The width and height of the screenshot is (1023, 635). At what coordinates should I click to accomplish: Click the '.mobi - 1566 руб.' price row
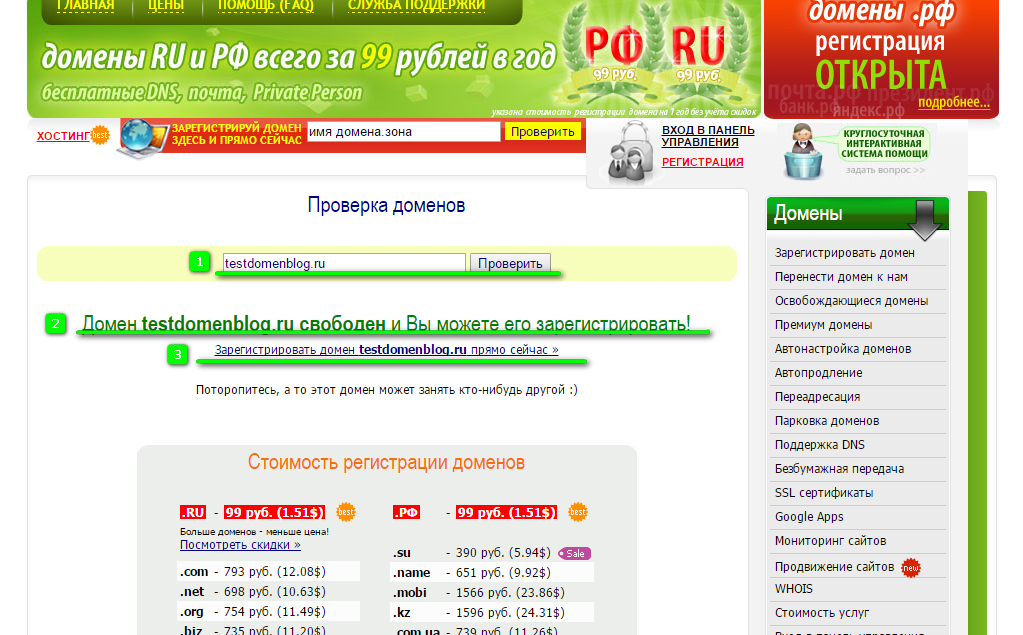(493, 593)
